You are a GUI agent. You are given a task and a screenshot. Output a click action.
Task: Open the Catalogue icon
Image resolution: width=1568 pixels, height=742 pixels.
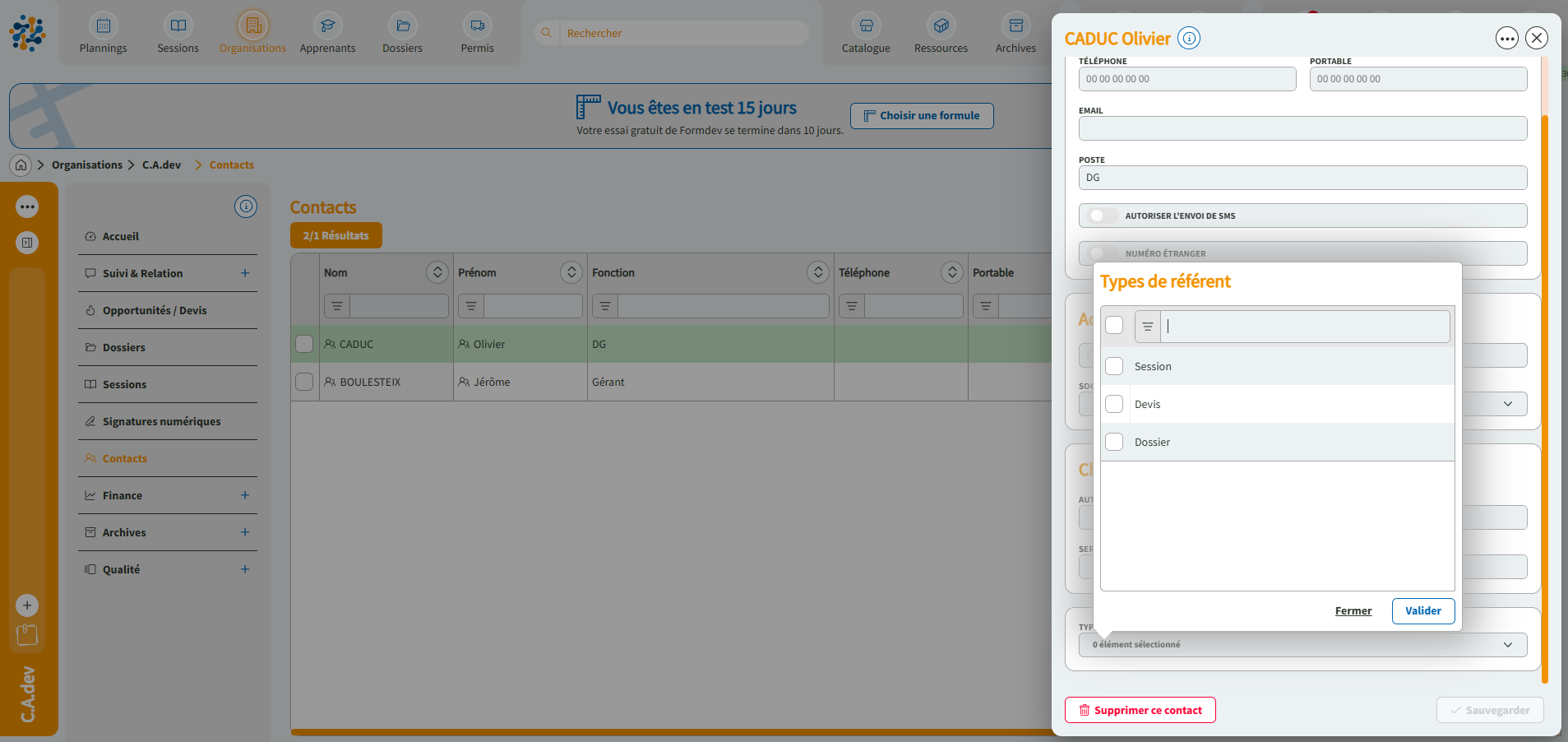(x=866, y=26)
